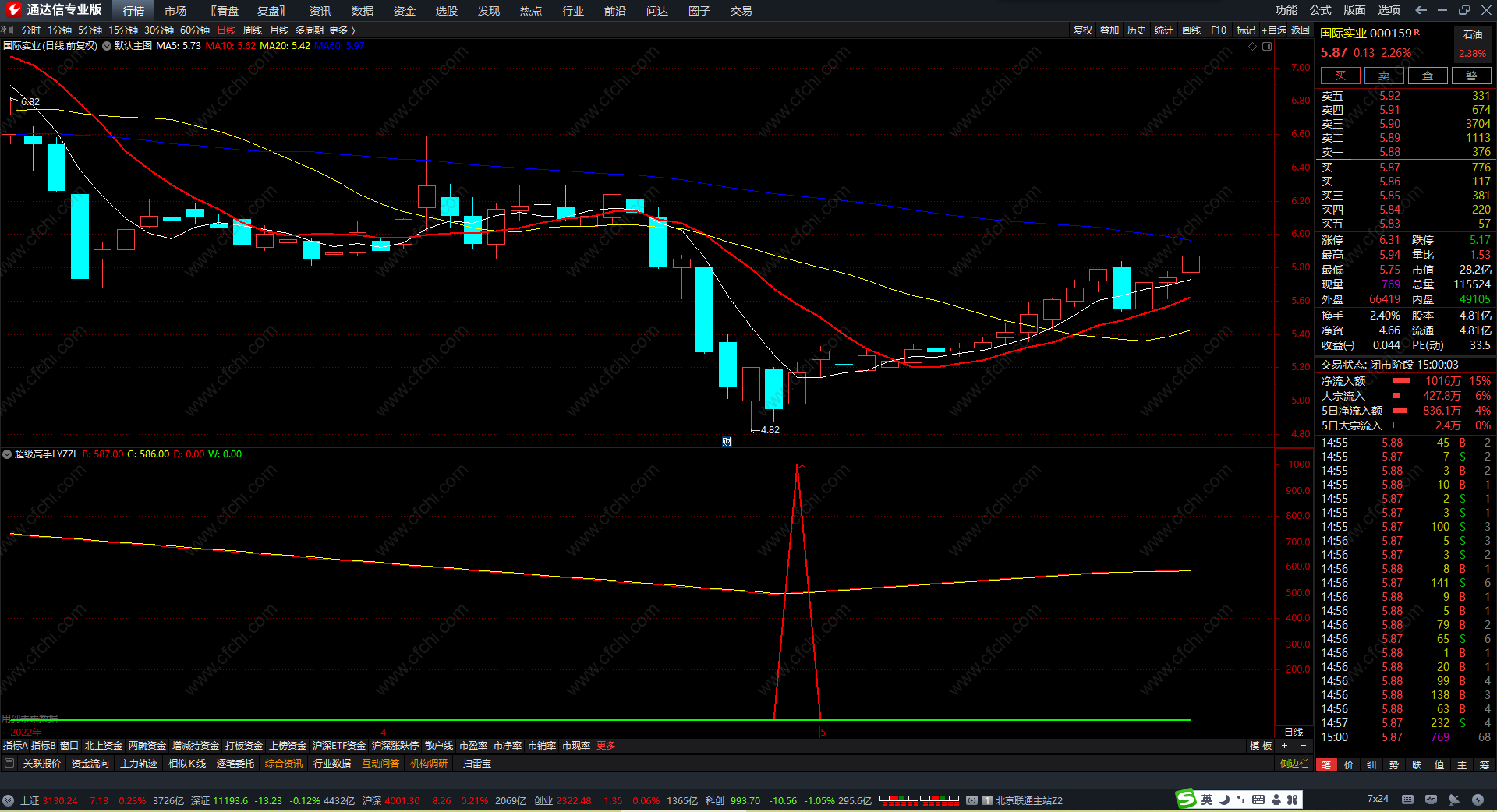The image size is (1497, 812).
Task: Toggle the 超级高手LYZZL indicator checkbox
Action: (7, 454)
